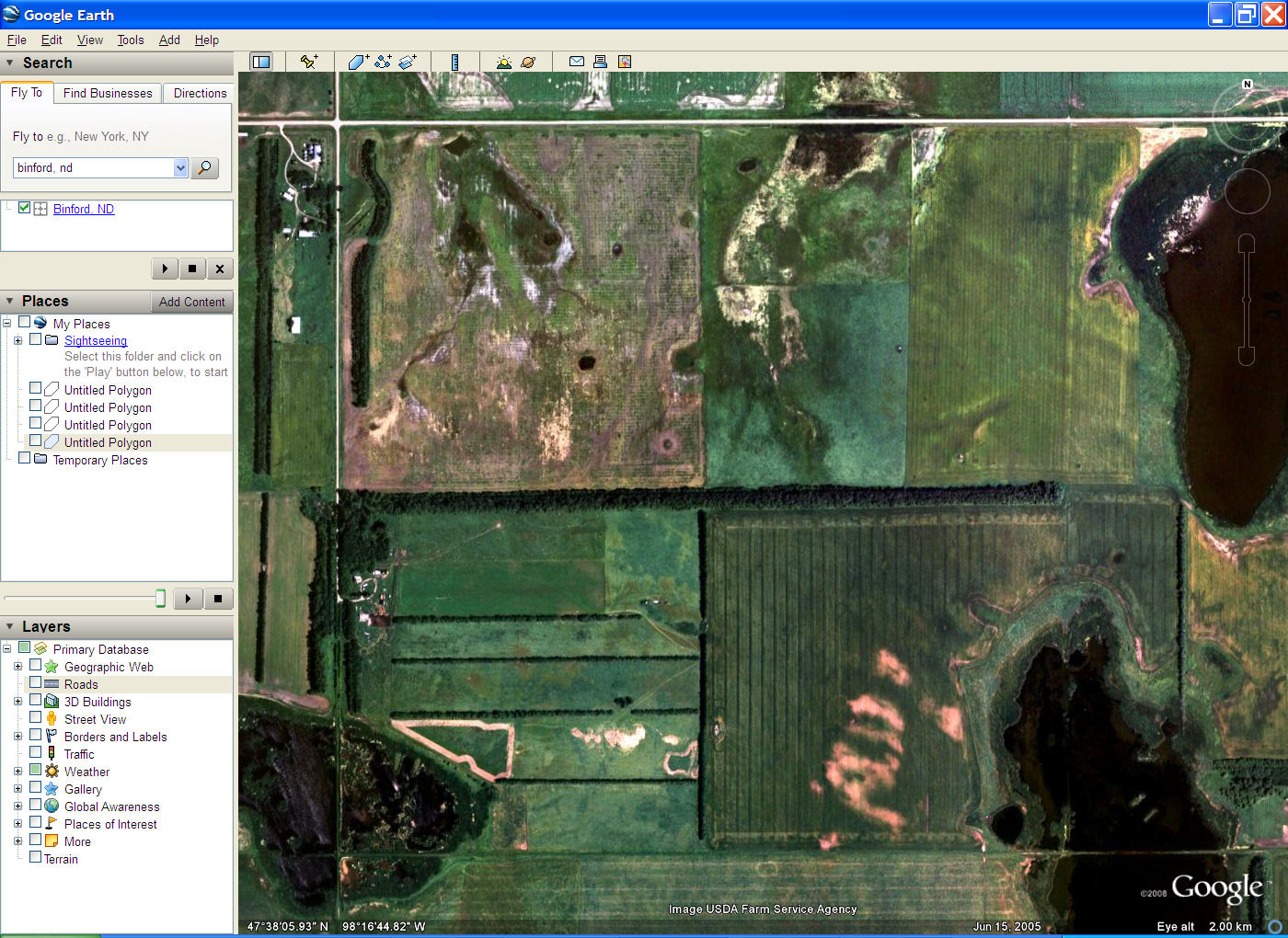Open the Ruler measuring tool
Viewport: 1288px width, 938px height.
pyautogui.click(x=454, y=62)
